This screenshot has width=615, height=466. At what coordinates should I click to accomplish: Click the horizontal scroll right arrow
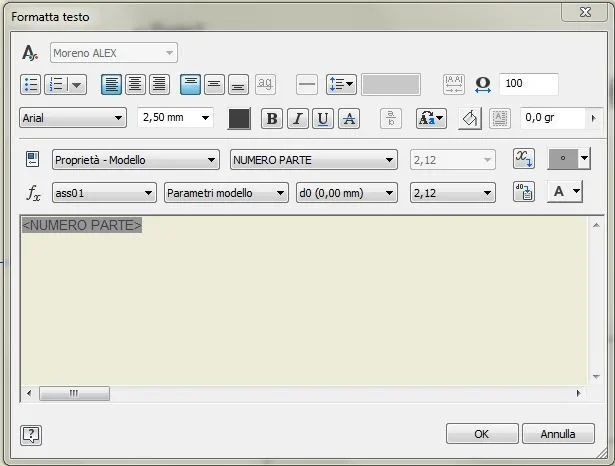[x=579, y=393]
